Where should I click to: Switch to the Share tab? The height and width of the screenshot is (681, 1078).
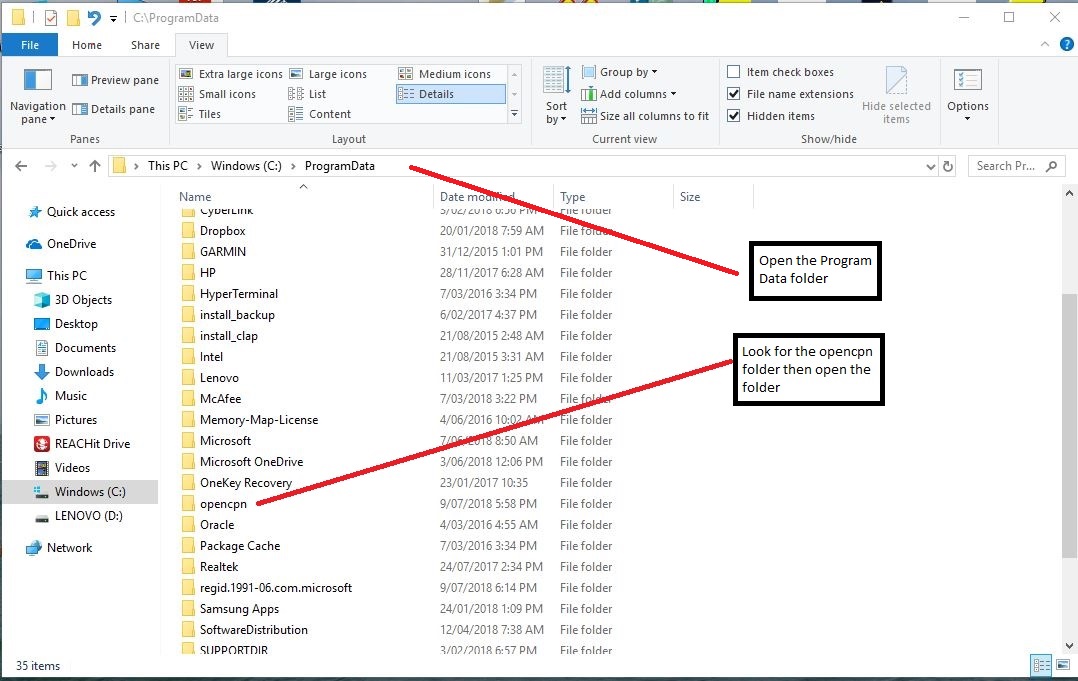[x=145, y=45]
